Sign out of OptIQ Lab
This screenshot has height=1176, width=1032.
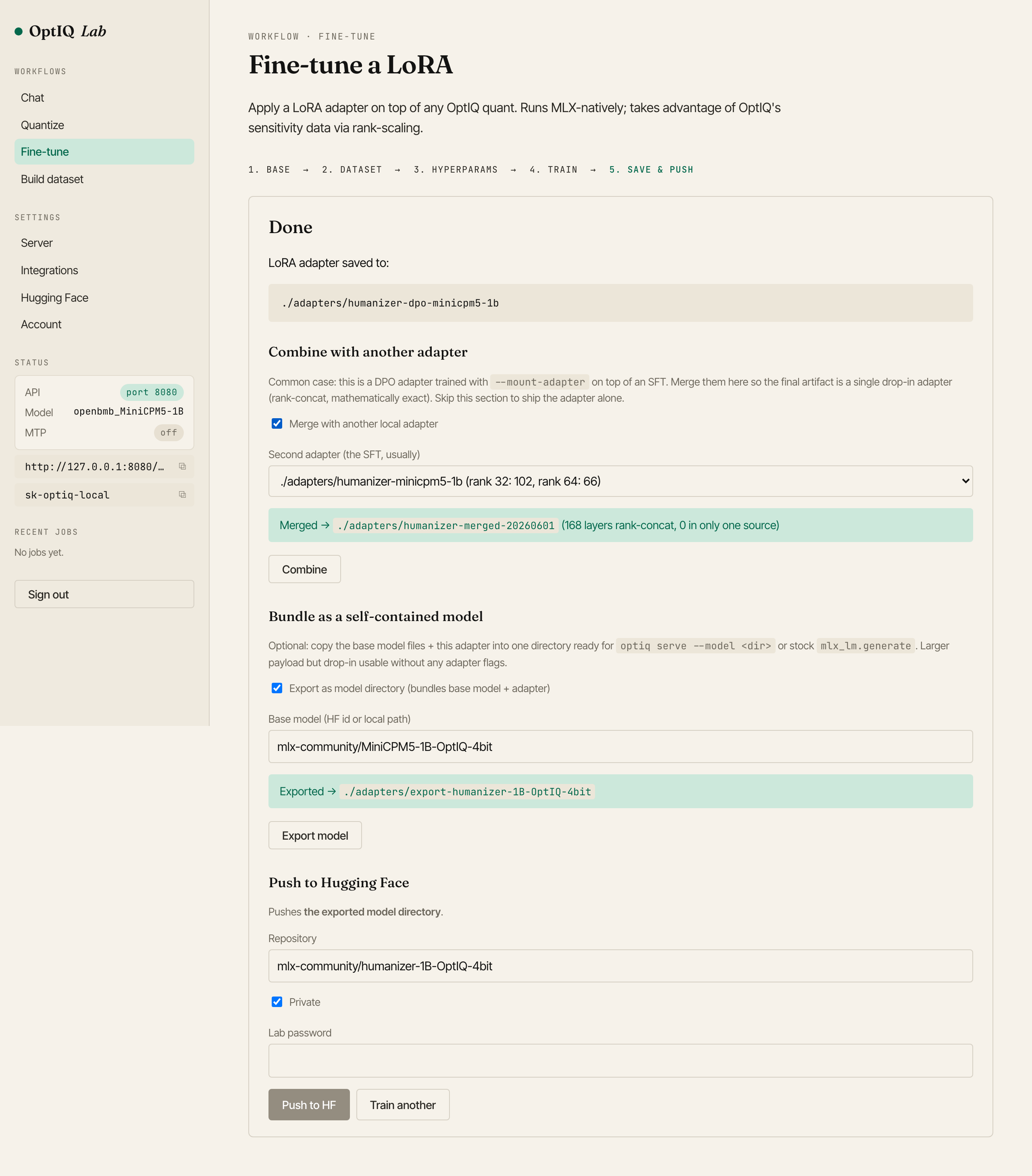click(x=104, y=594)
